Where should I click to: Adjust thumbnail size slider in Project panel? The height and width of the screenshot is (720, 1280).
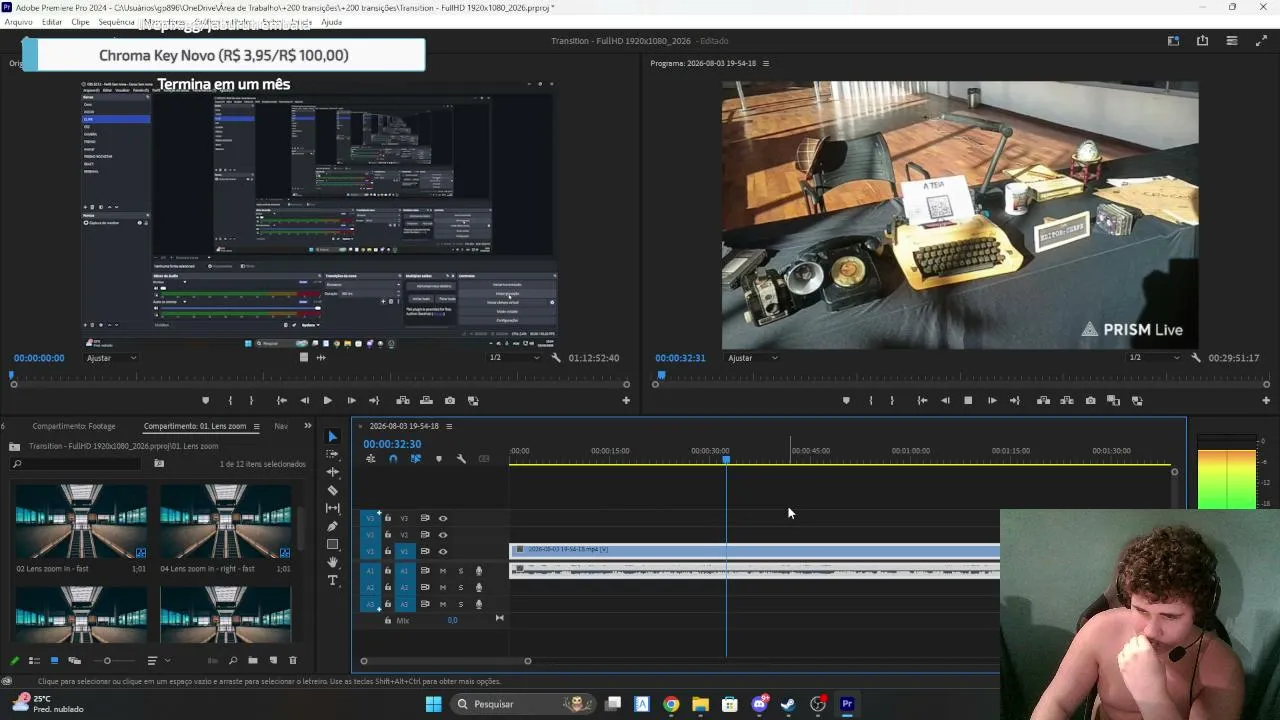[x=107, y=660]
